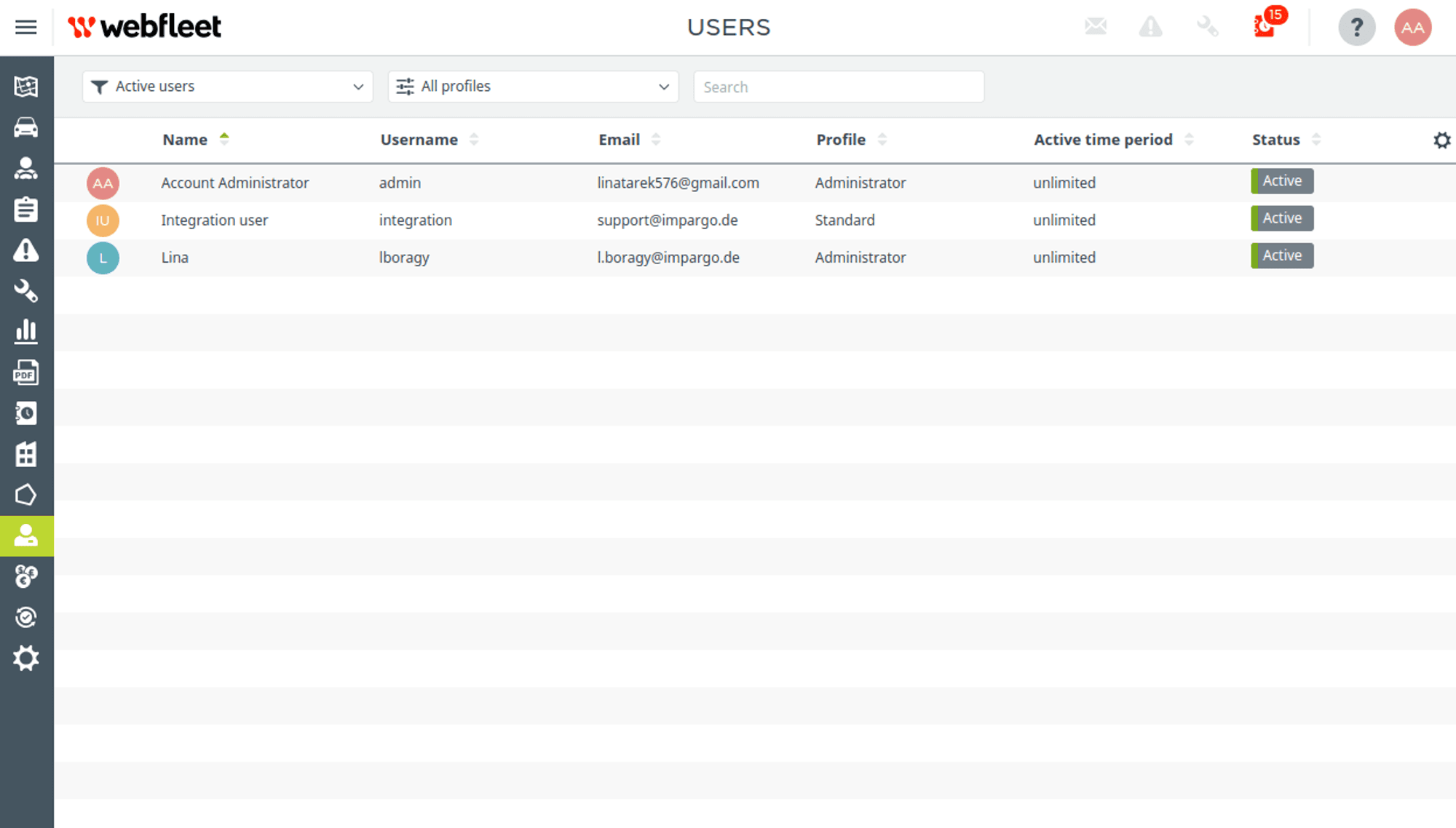Open the map view sidebar icon
Screen dimensions: 1456x828
click(26, 87)
